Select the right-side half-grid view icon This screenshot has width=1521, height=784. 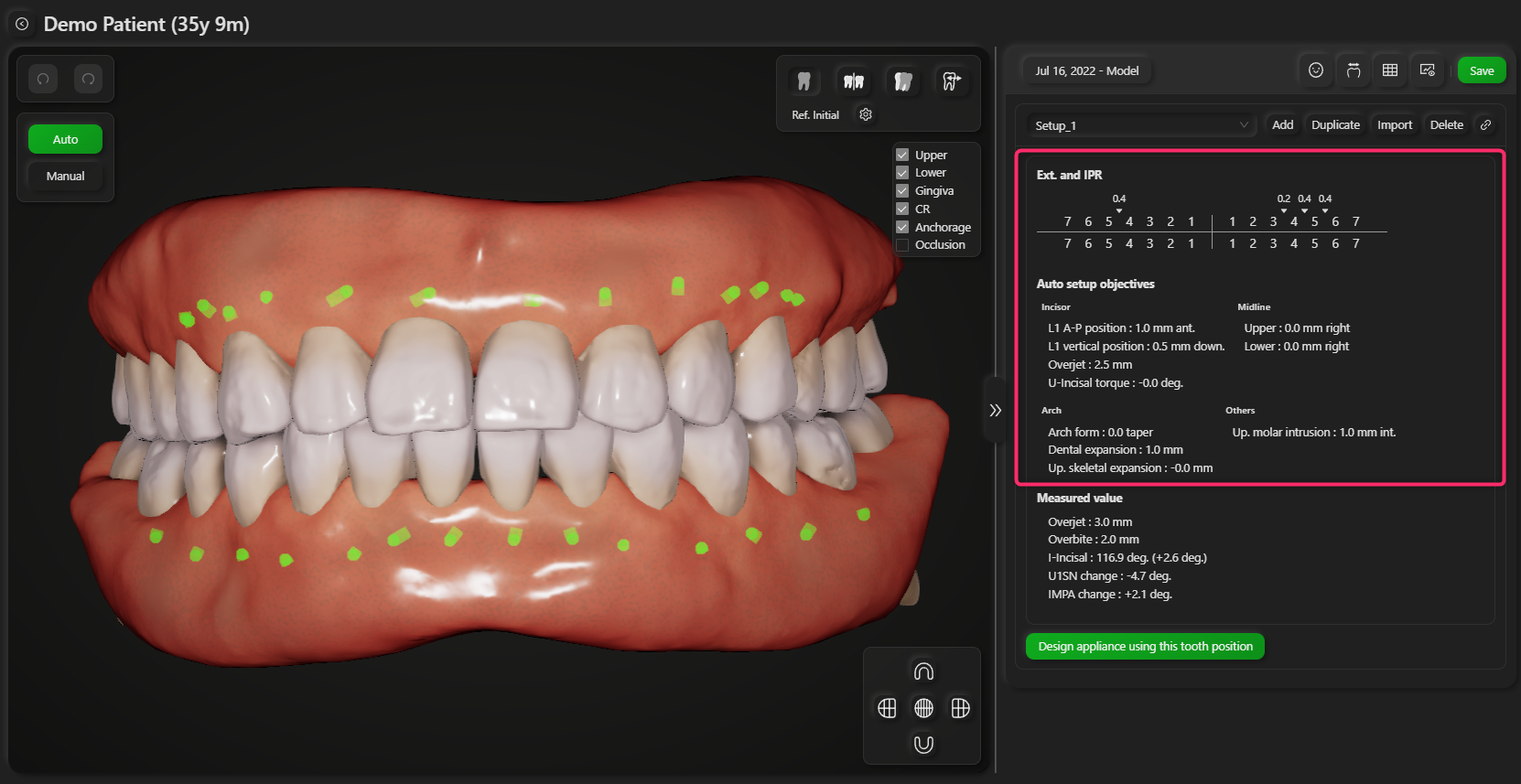(x=960, y=708)
